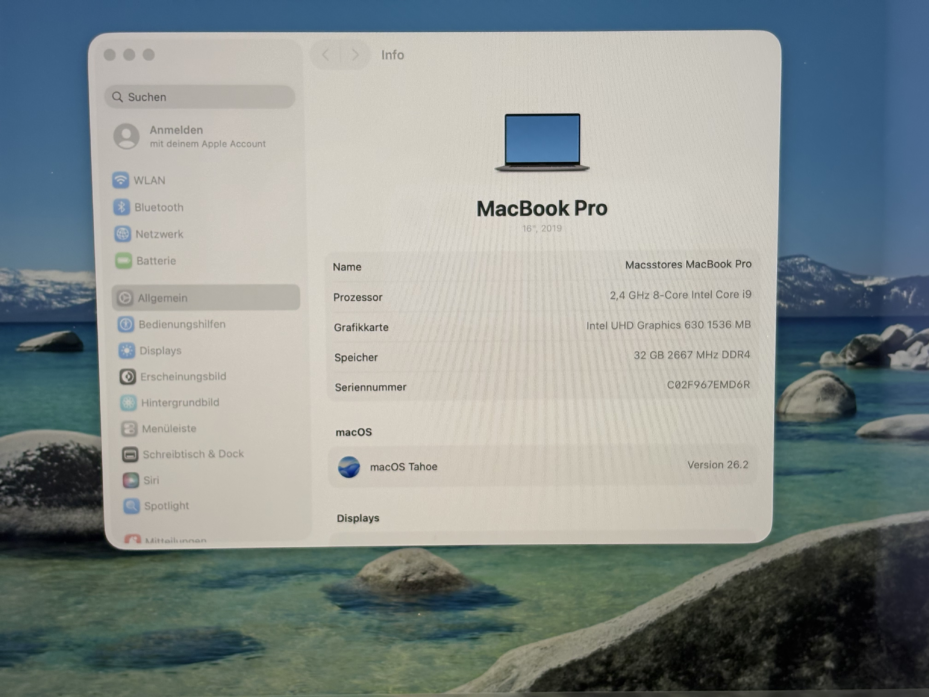Click the Menüleiste icon
Screen dimensions: 929x697
point(129,428)
